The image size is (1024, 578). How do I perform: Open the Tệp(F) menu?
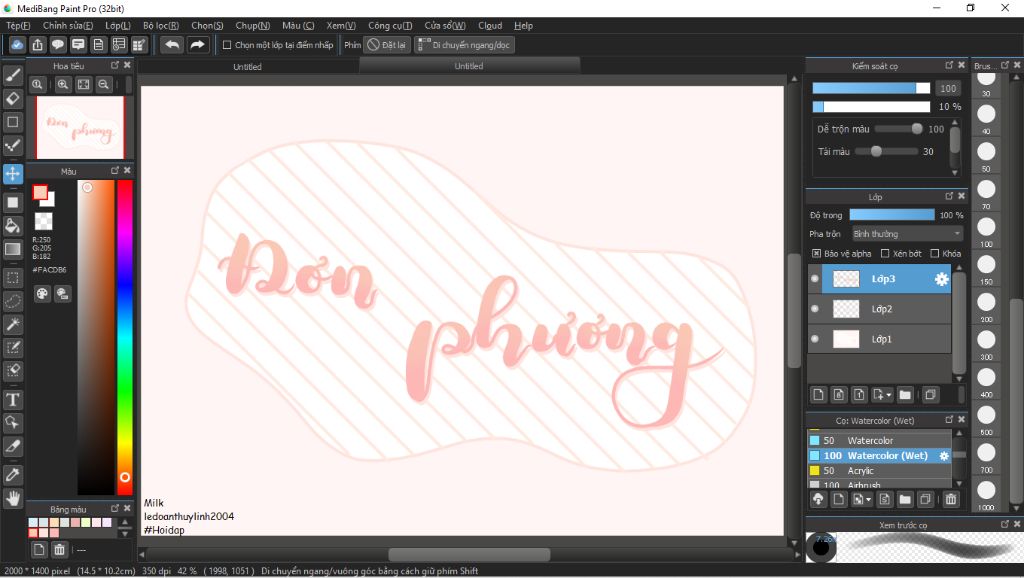point(18,25)
